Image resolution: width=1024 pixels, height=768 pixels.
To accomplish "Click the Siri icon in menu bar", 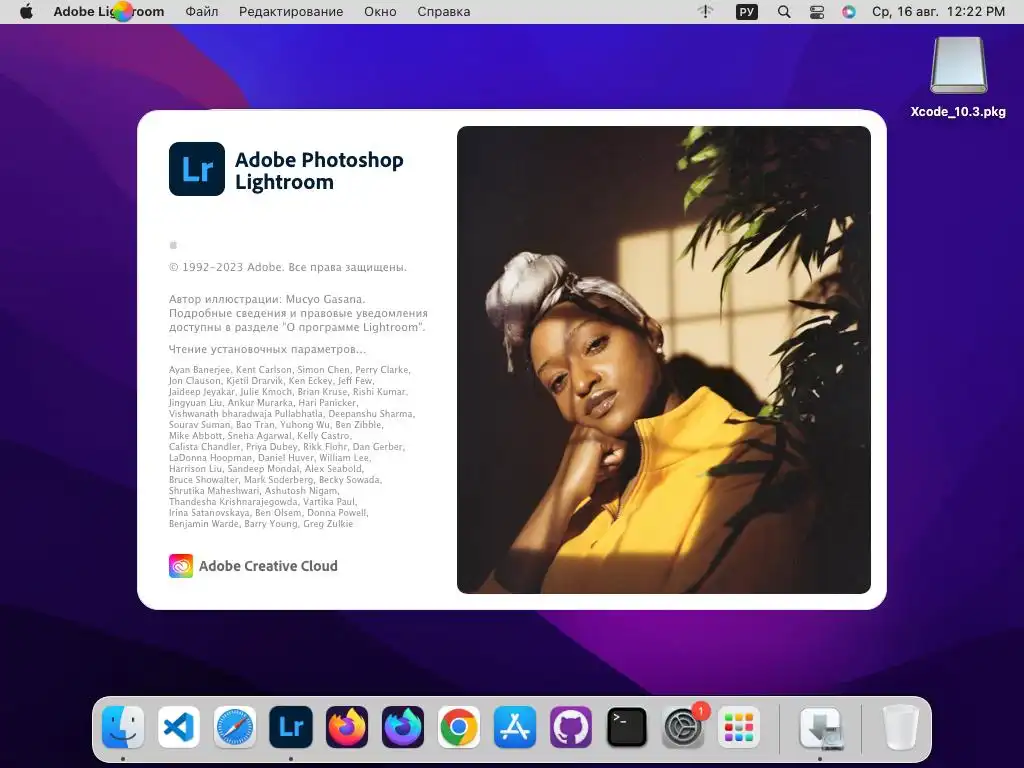I will click(x=848, y=12).
